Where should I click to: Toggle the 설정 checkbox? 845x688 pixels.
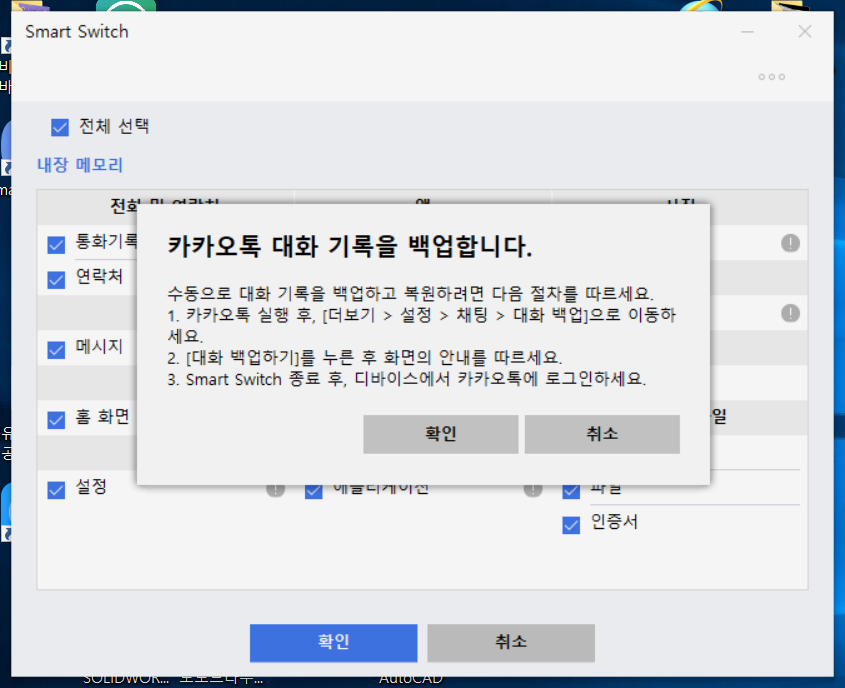click(x=56, y=490)
